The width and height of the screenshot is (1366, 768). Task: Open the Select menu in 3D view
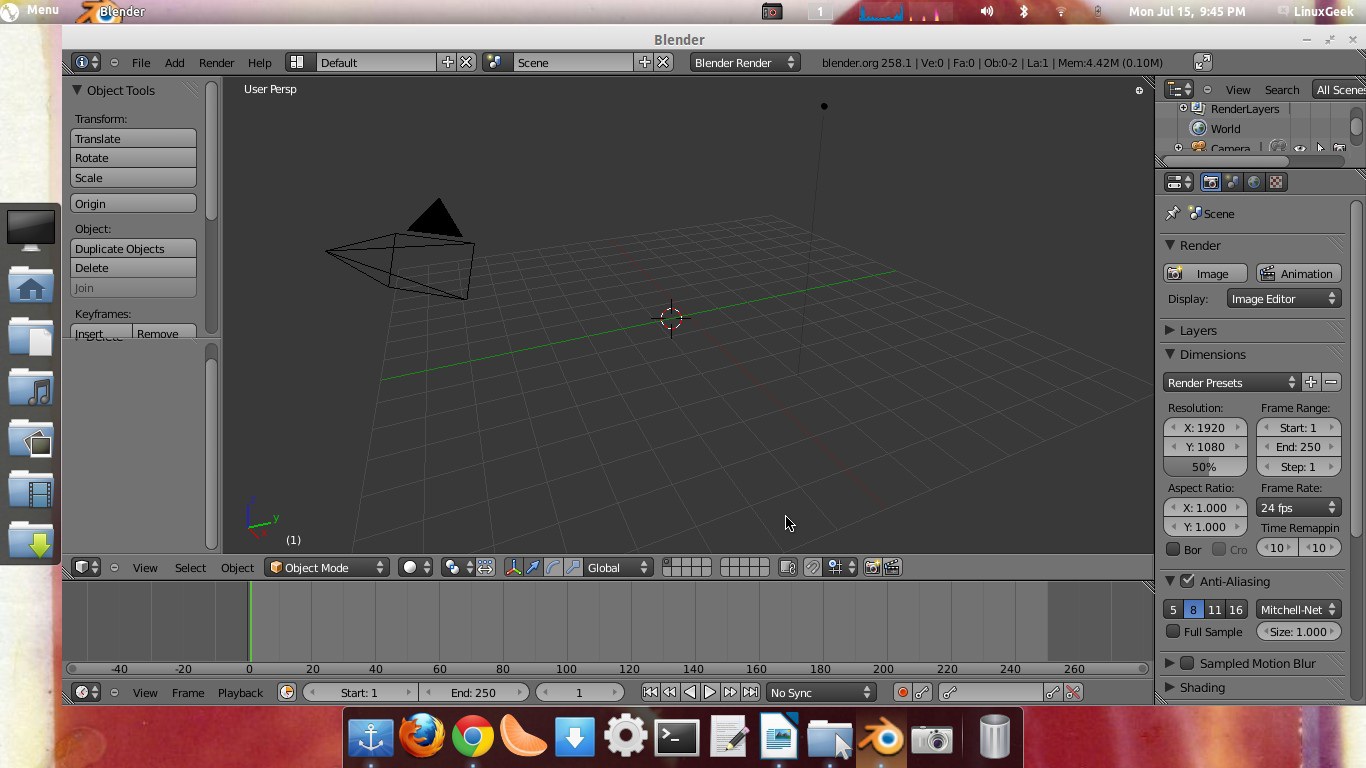(190, 567)
